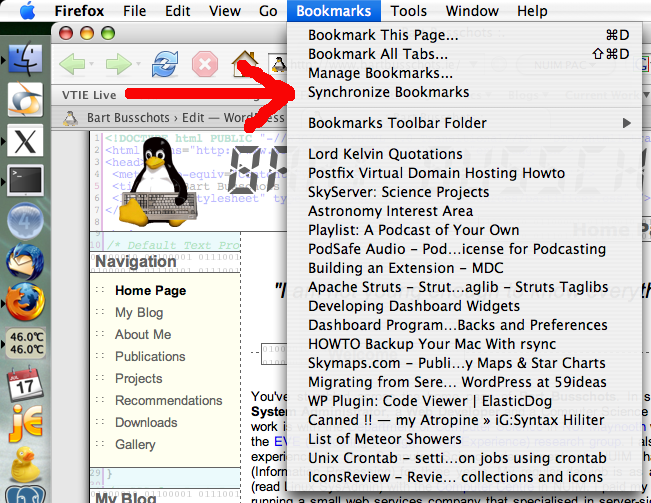The image size is (651, 503).
Task: Open Finder from the Dock
Action: click(25, 59)
